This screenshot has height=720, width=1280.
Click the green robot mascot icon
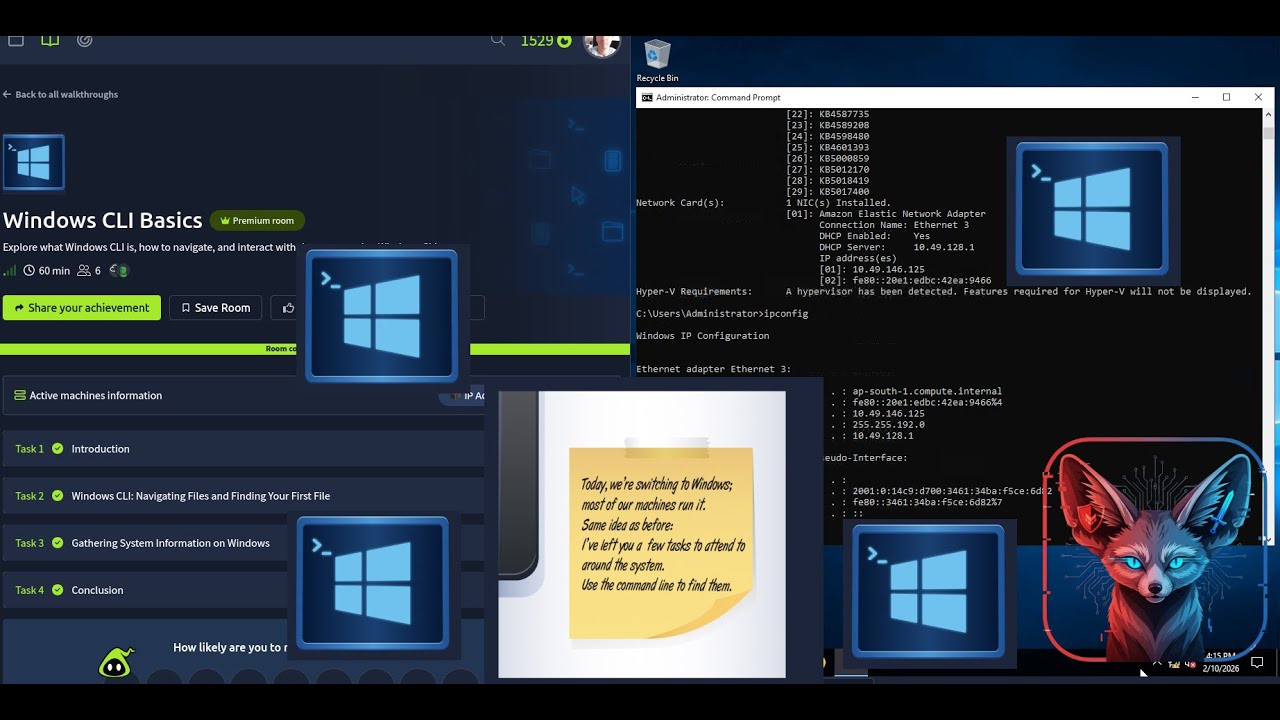[x=116, y=663]
